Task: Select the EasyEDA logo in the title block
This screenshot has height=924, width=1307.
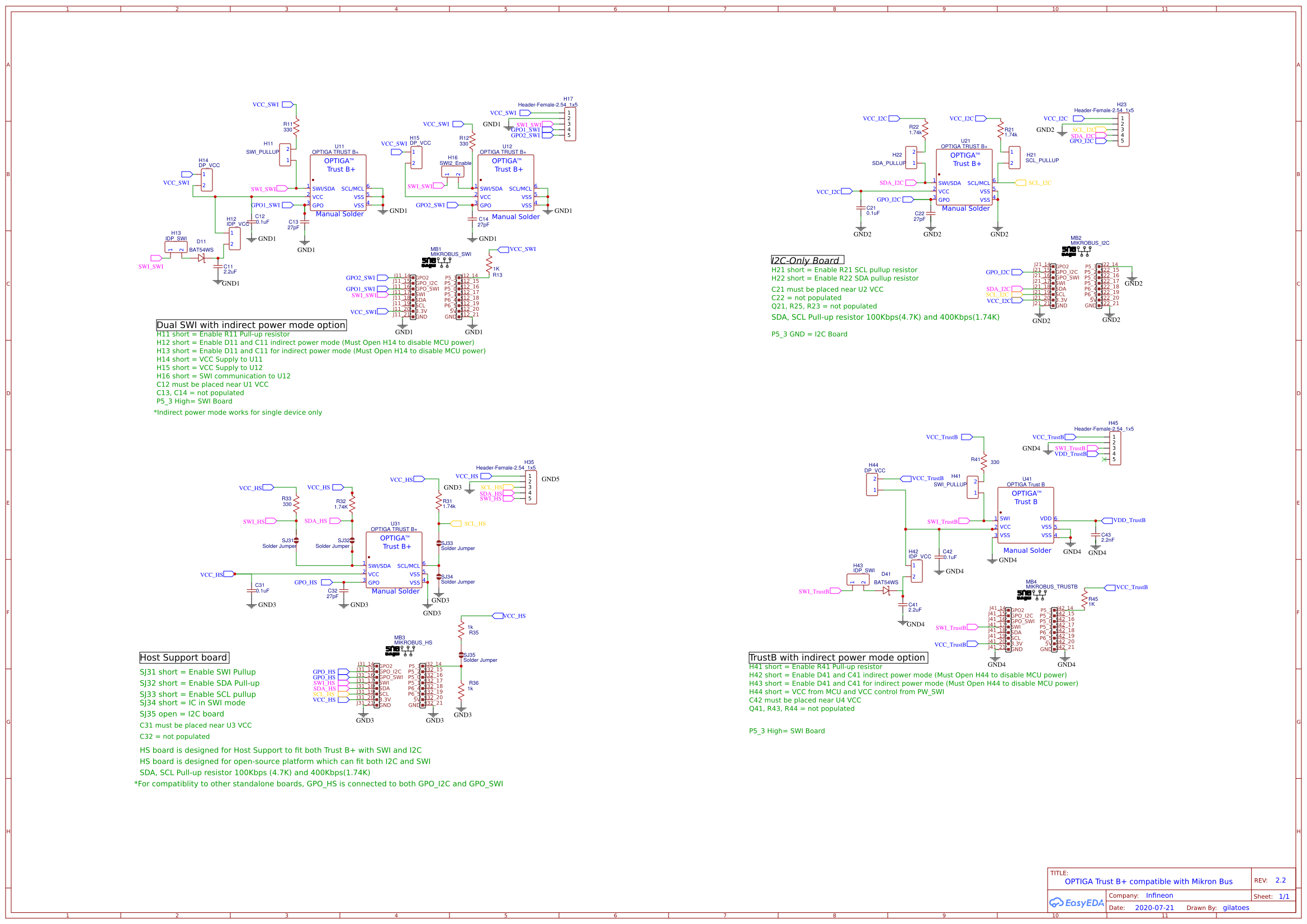Action: tap(1077, 902)
